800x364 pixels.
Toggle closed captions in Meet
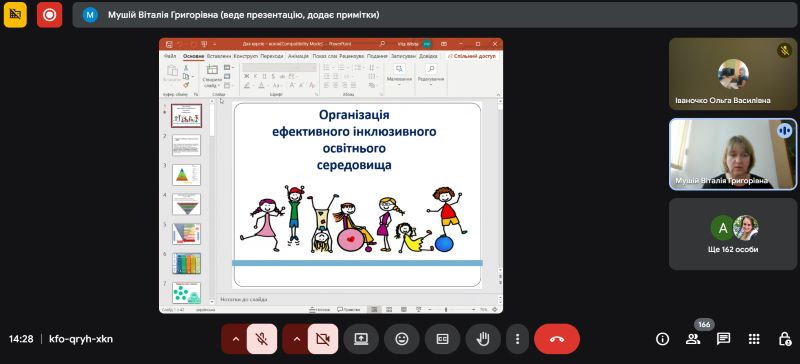click(442, 339)
